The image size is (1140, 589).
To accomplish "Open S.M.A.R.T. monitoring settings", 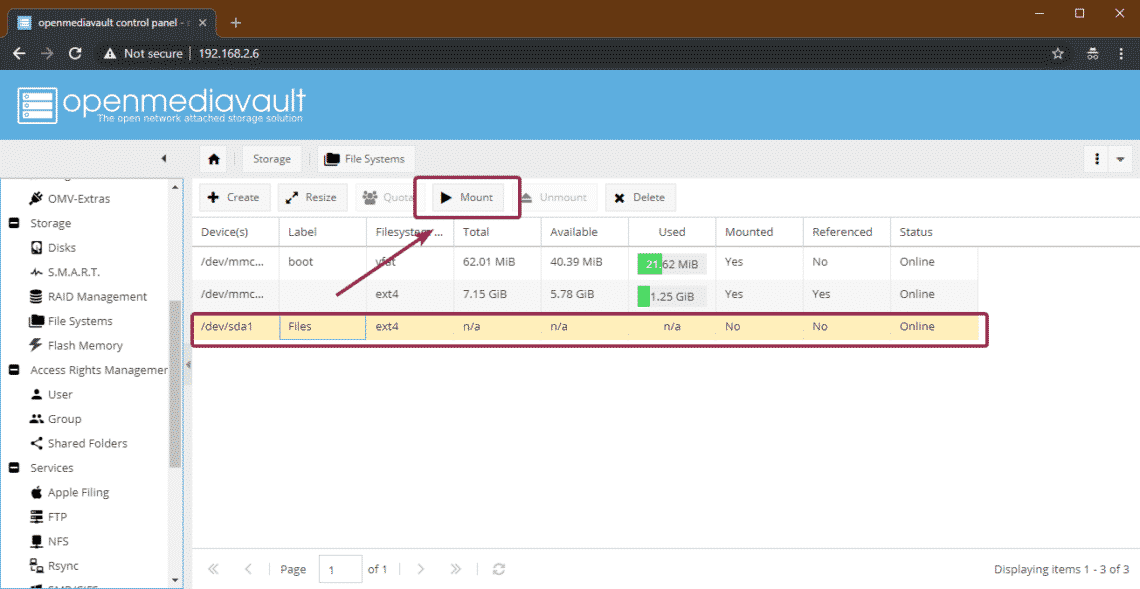I will (65, 272).
